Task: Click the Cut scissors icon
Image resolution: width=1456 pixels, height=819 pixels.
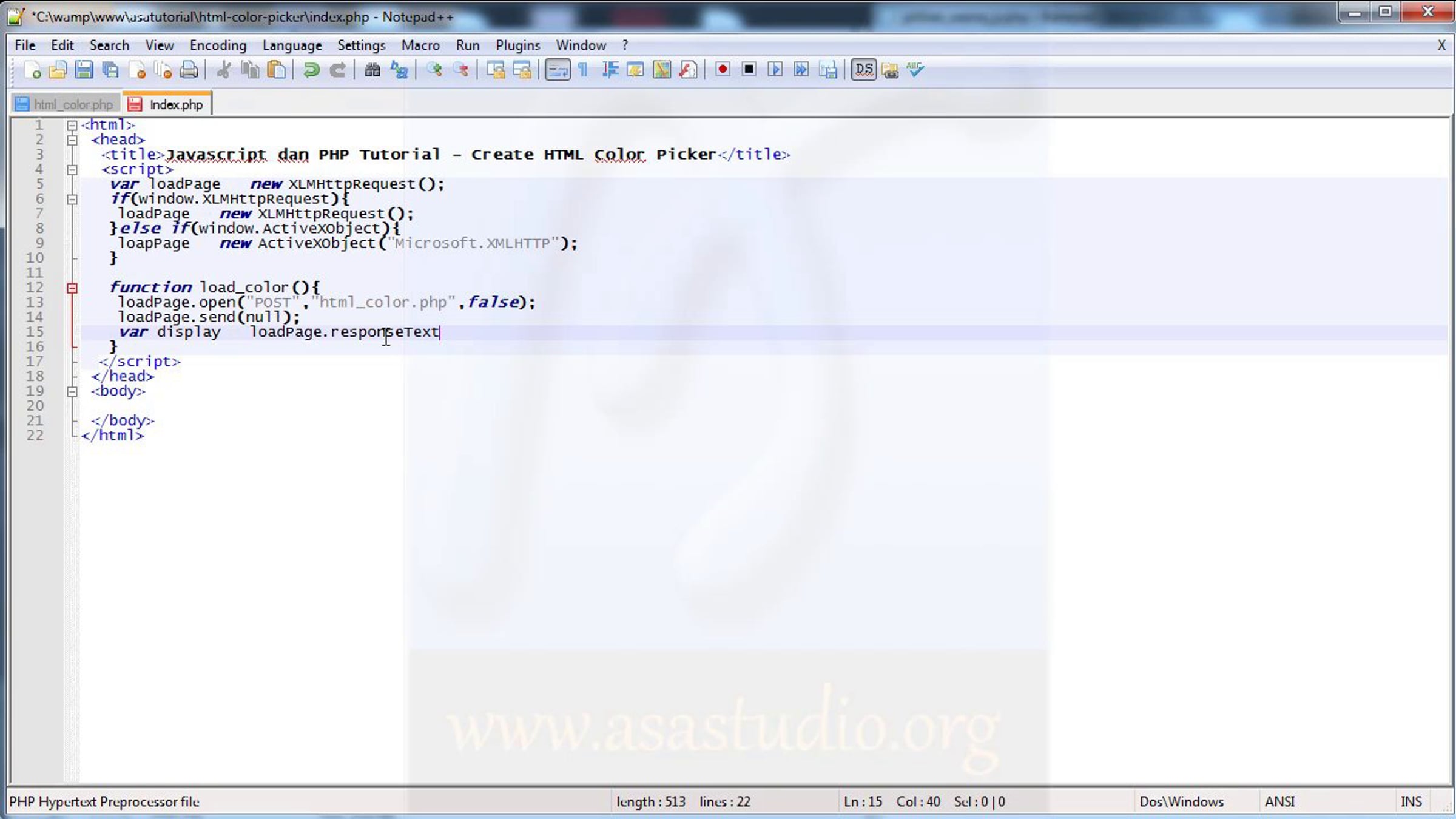Action: (x=223, y=70)
